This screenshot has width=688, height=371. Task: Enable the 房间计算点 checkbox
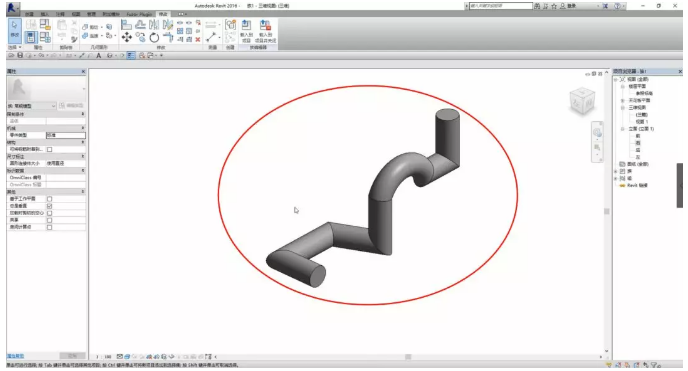coord(49,227)
